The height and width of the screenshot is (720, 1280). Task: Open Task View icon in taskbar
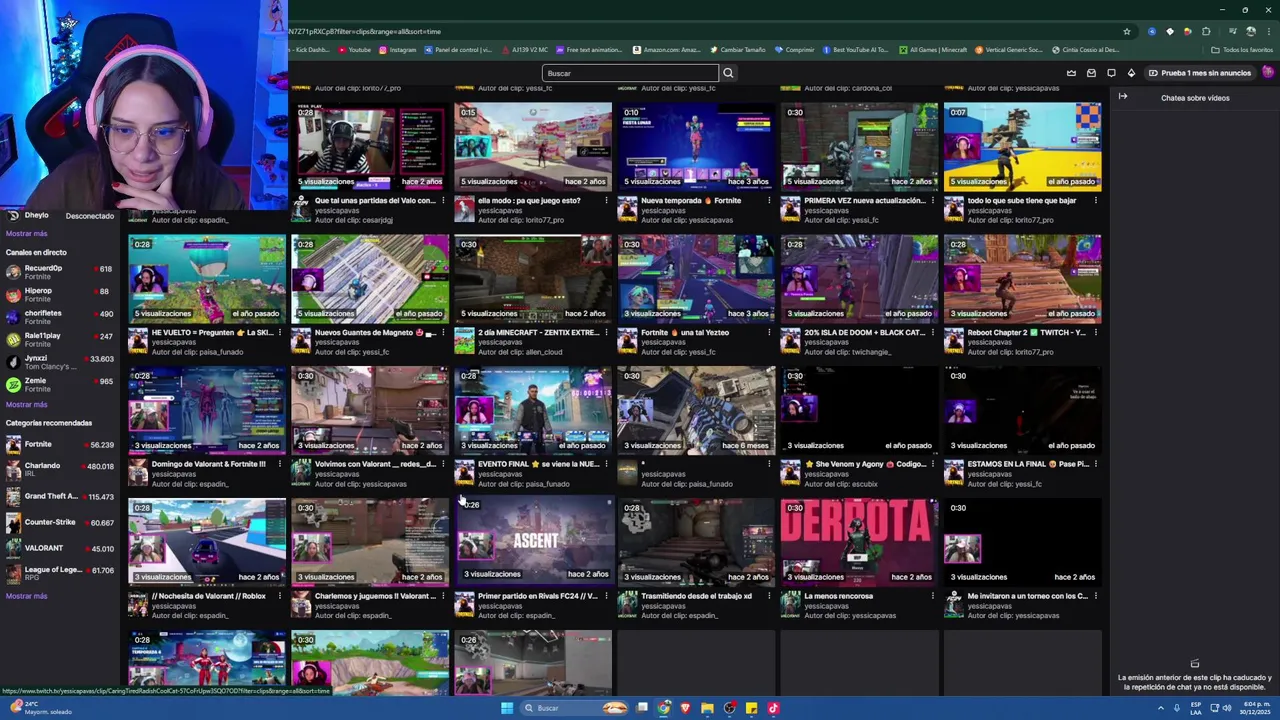(641, 708)
